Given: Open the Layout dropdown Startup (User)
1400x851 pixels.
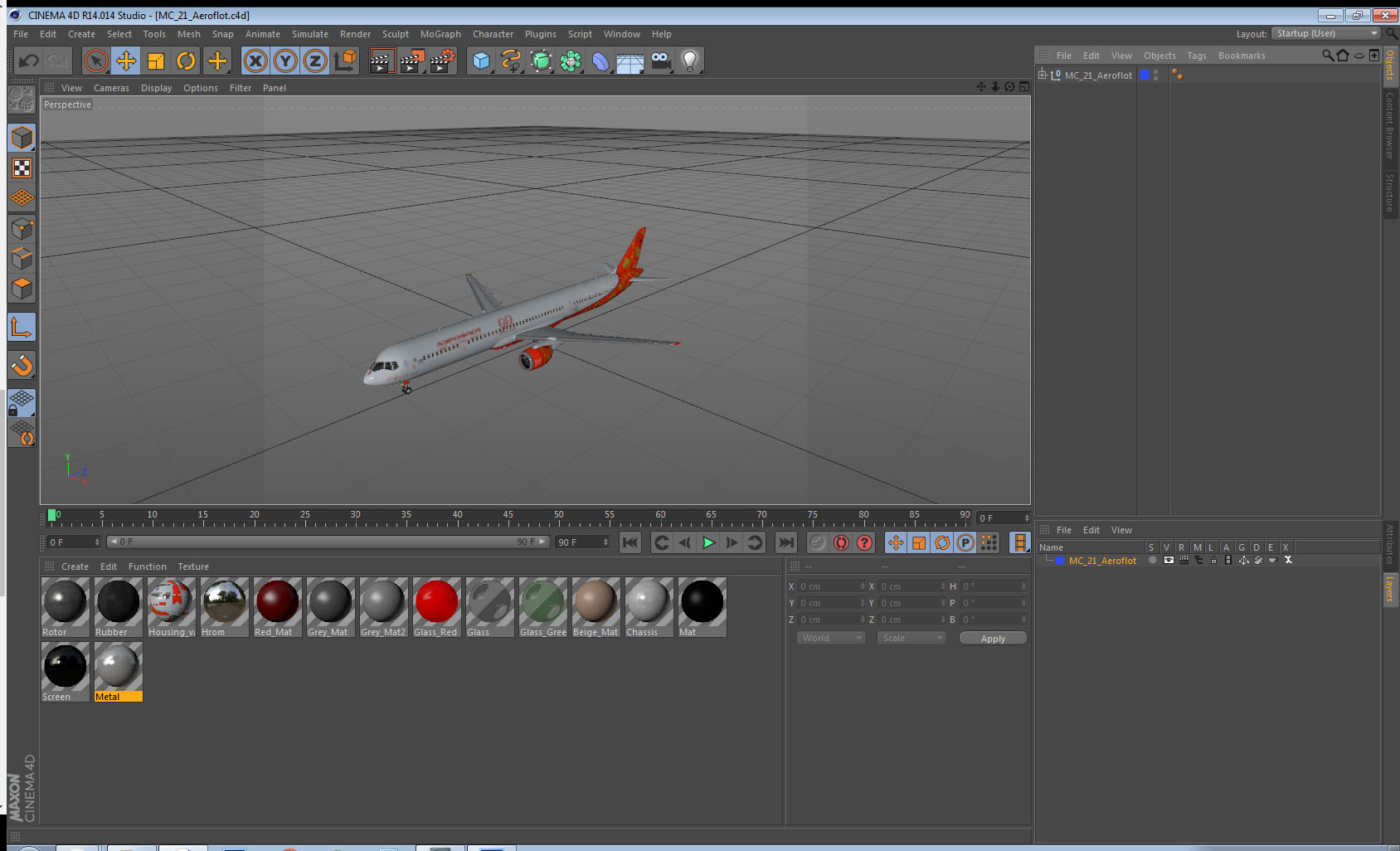Looking at the screenshot, I should (1325, 33).
